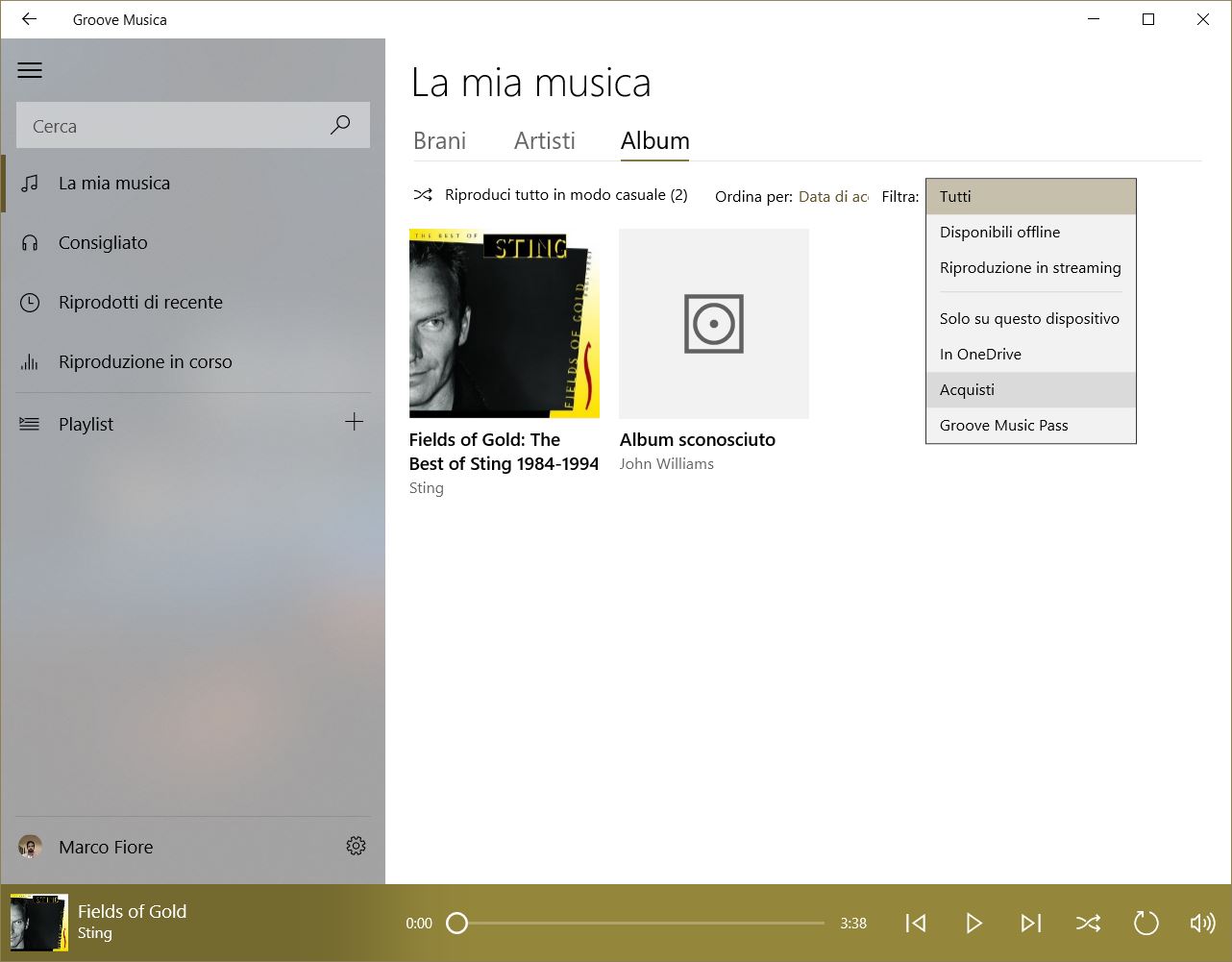This screenshot has height=962, width=1232.
Task: Choose Disponibili offline filter
Action: tap(1030, 232)
